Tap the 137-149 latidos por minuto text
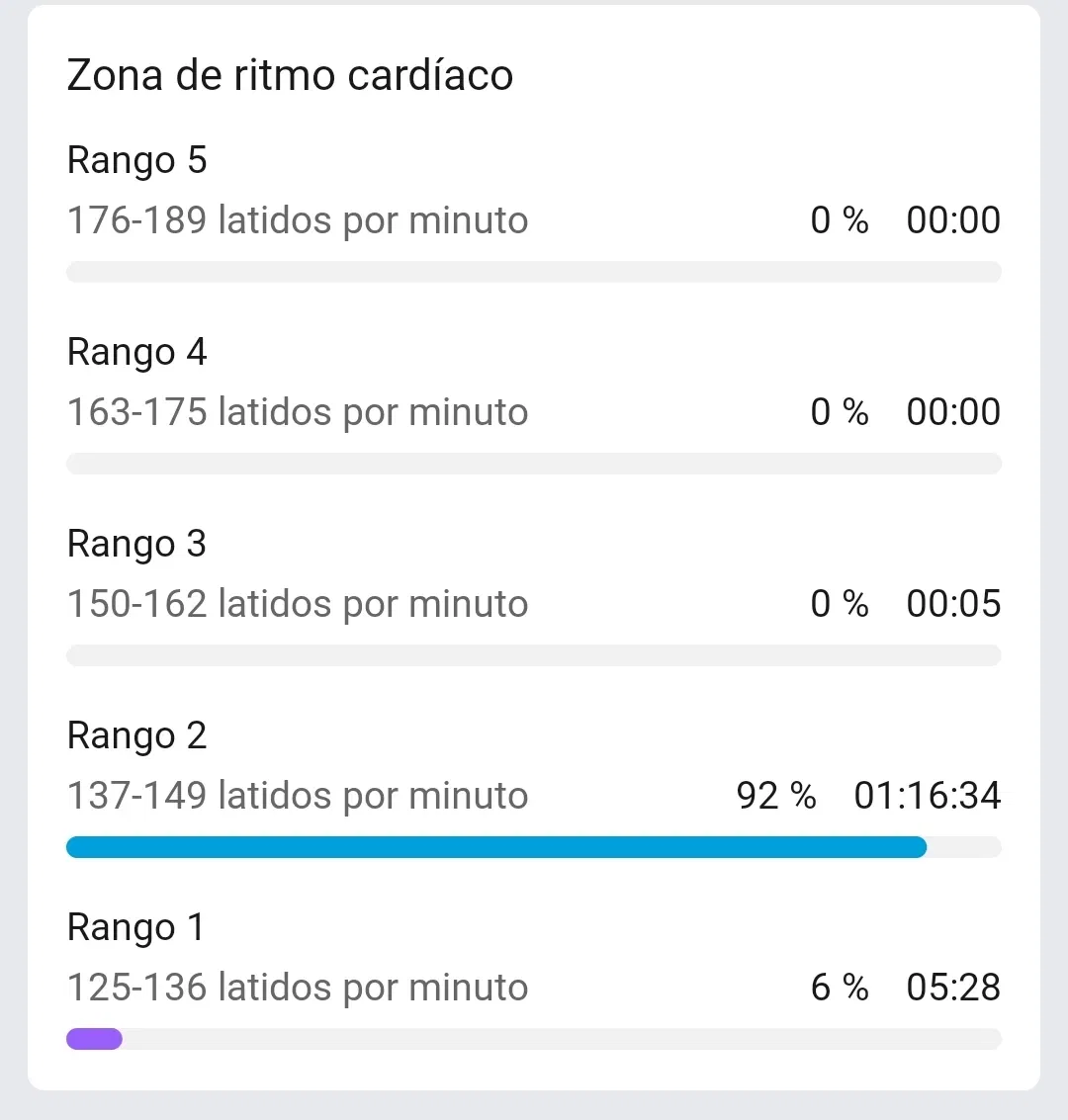The height and width of the screenshot is (1120, 1068). point(297,795)
